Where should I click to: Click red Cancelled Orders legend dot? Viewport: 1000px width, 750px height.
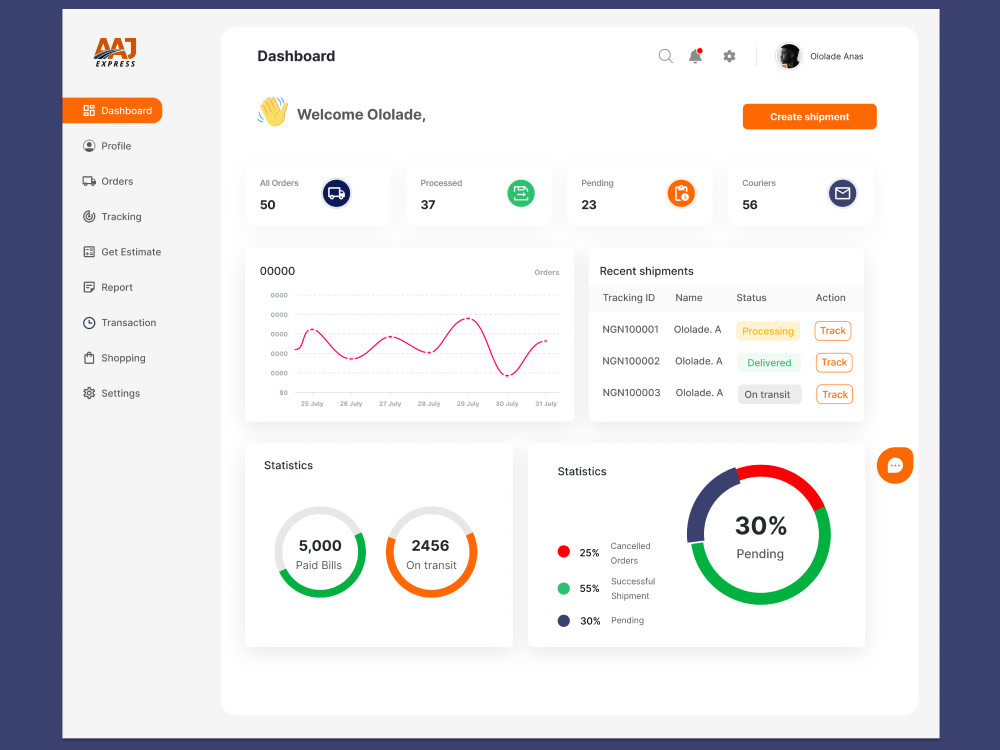(x=564, y=552)
